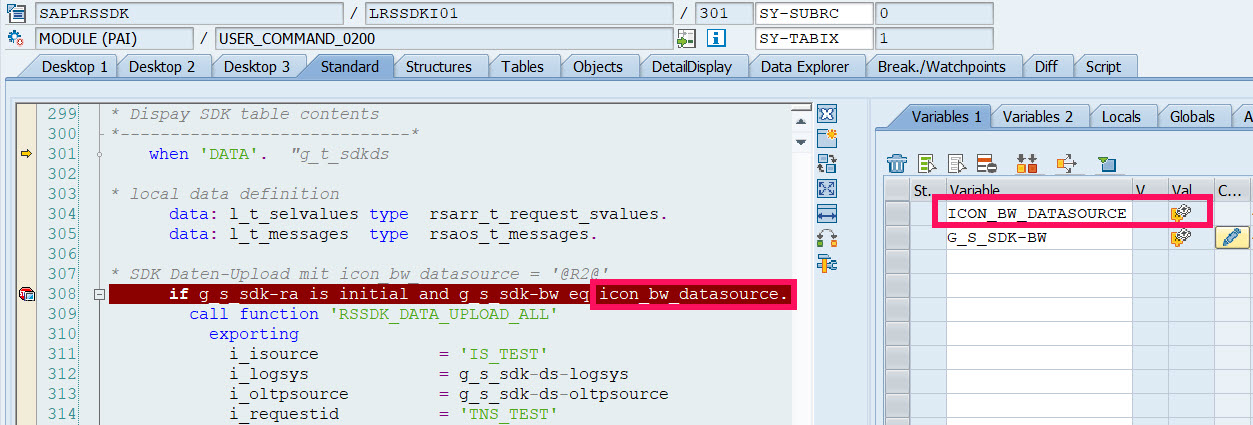Click the SY-TABIX field

pos(814,38)
